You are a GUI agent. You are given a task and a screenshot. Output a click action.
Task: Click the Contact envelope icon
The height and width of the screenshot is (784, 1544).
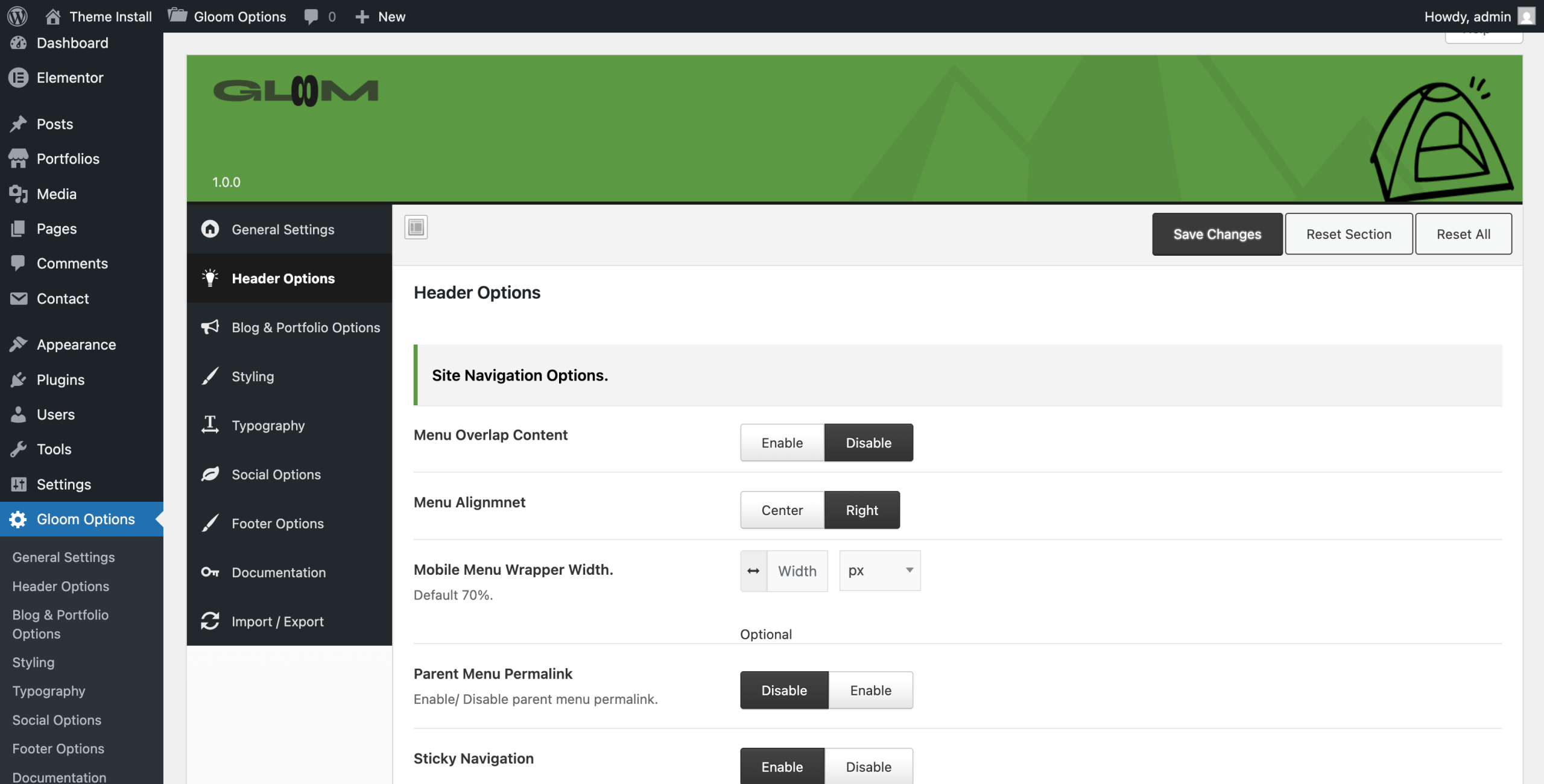pyautogui.click(x=19, y=299)
